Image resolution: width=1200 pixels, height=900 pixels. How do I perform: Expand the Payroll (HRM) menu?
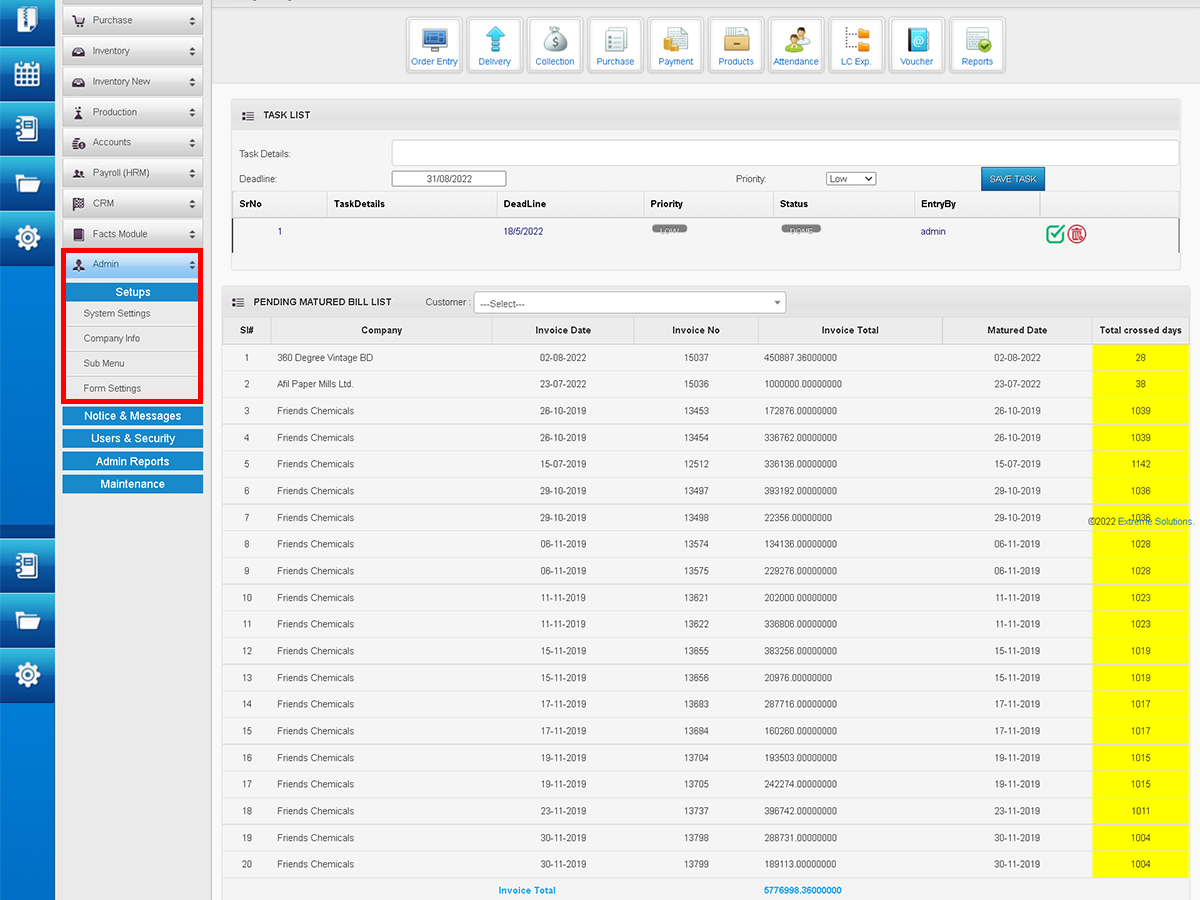pyautogui.click(x=133, y=173)
